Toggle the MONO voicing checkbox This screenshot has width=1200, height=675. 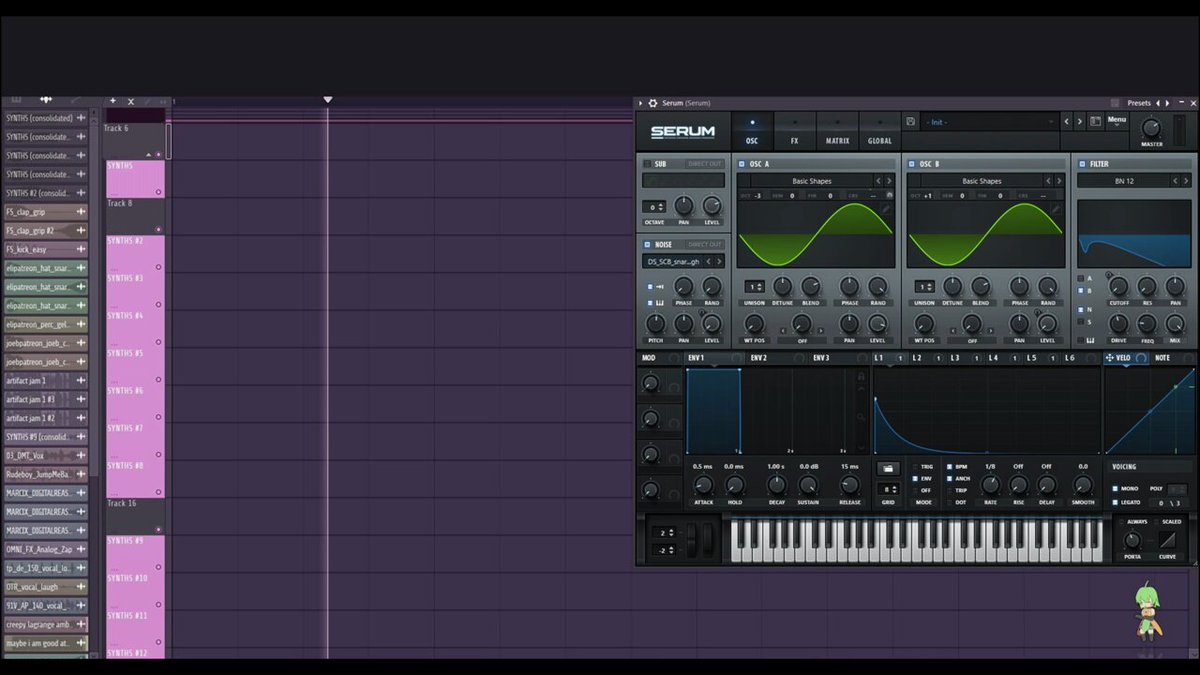click(x=1116, y=489)
